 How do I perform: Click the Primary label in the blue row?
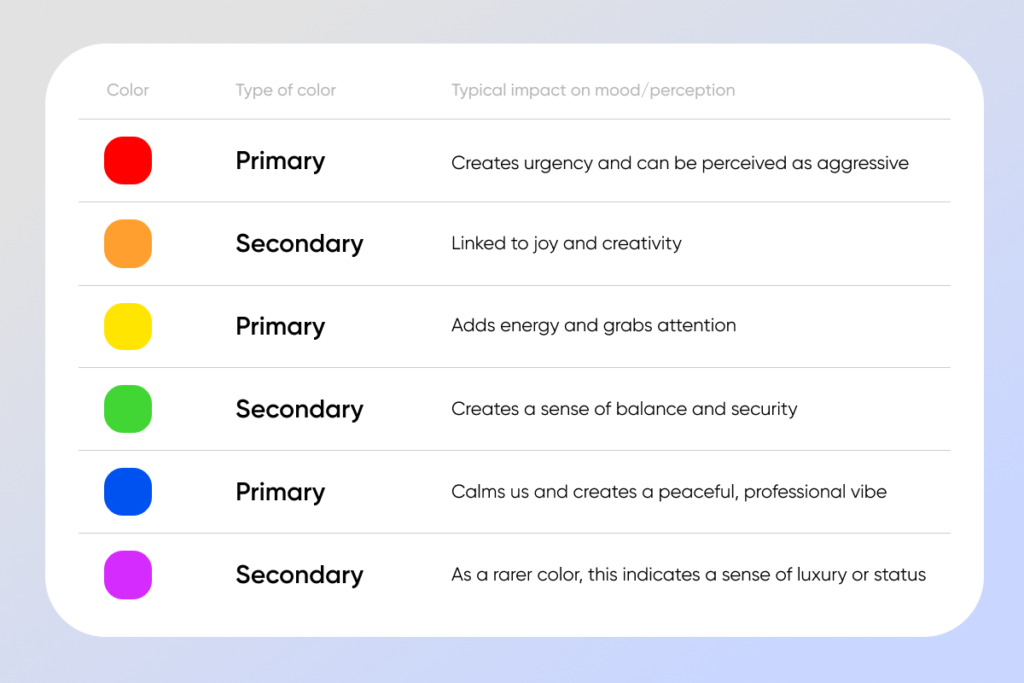click(x=280, y=492)
